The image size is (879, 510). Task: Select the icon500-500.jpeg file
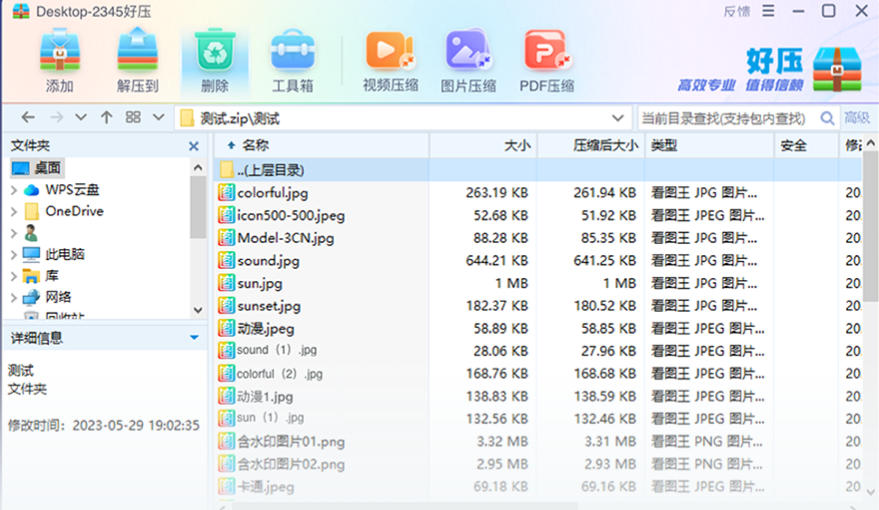point(291,215)
